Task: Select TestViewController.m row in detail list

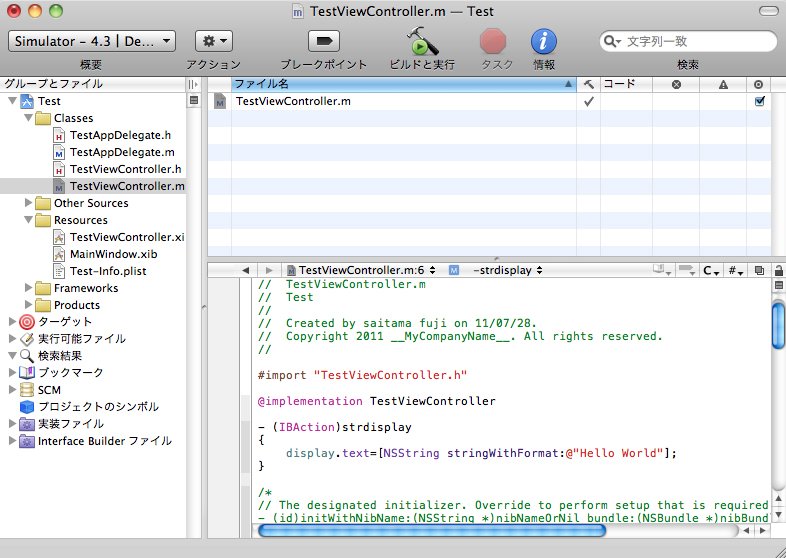Action: [x=489, y=101]
